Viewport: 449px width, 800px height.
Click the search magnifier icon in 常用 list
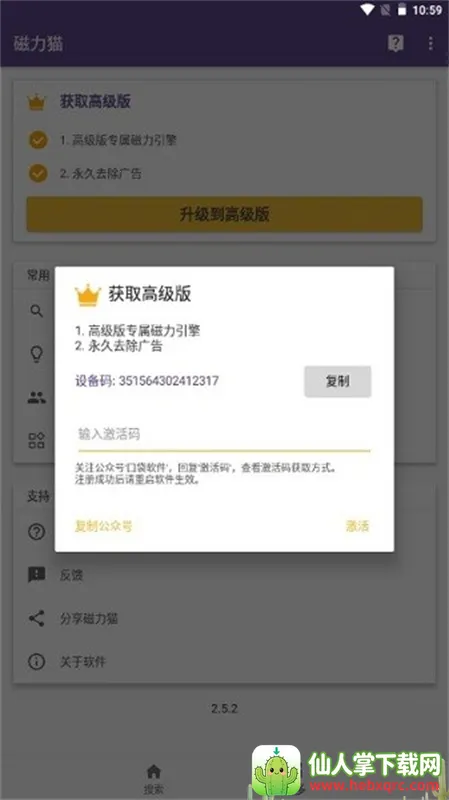click(37, 310)
